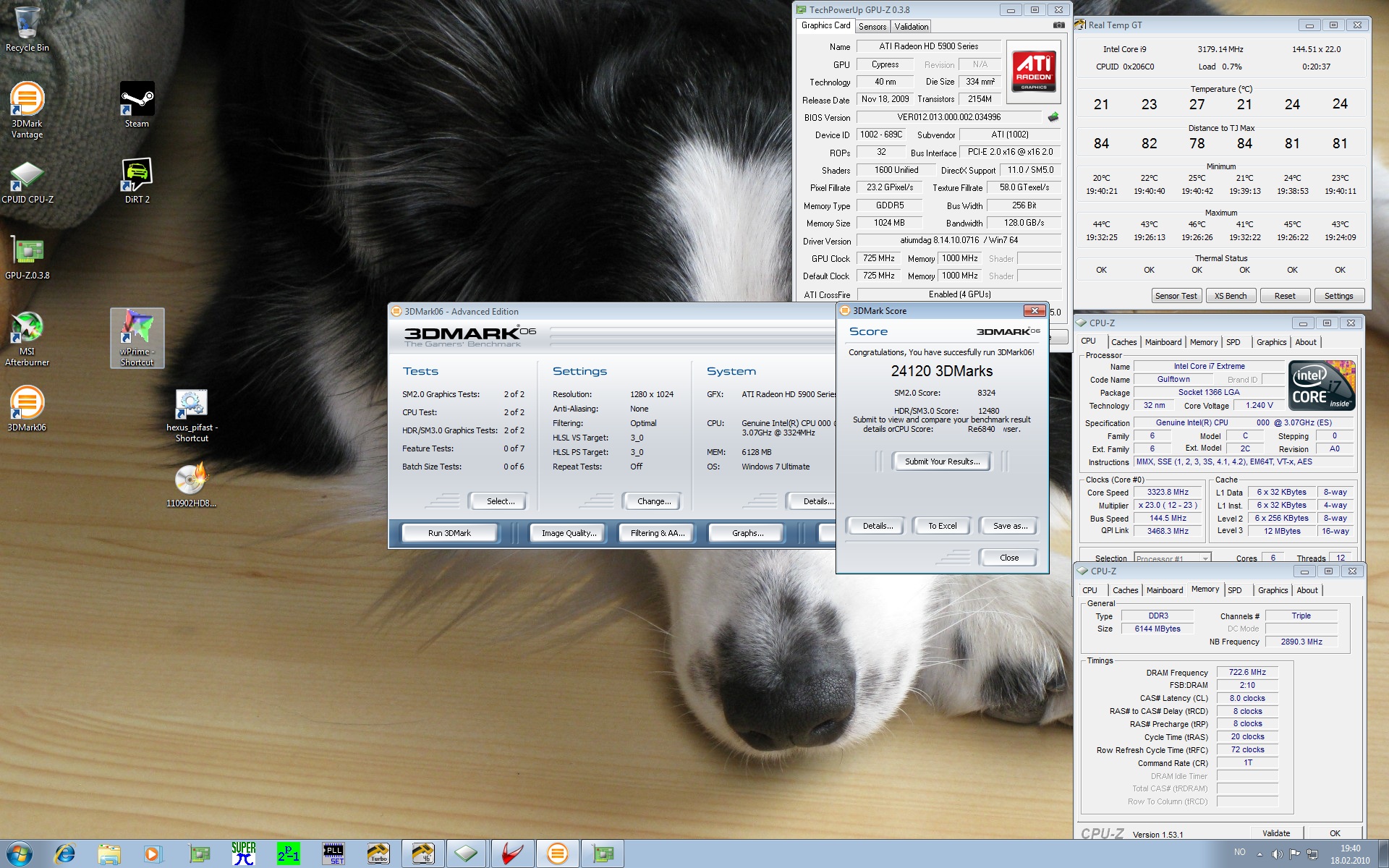The width and height of the screenshot is (1389, 868).
Task: Click the Turbo taskbar icon
Action: point(378,854)
